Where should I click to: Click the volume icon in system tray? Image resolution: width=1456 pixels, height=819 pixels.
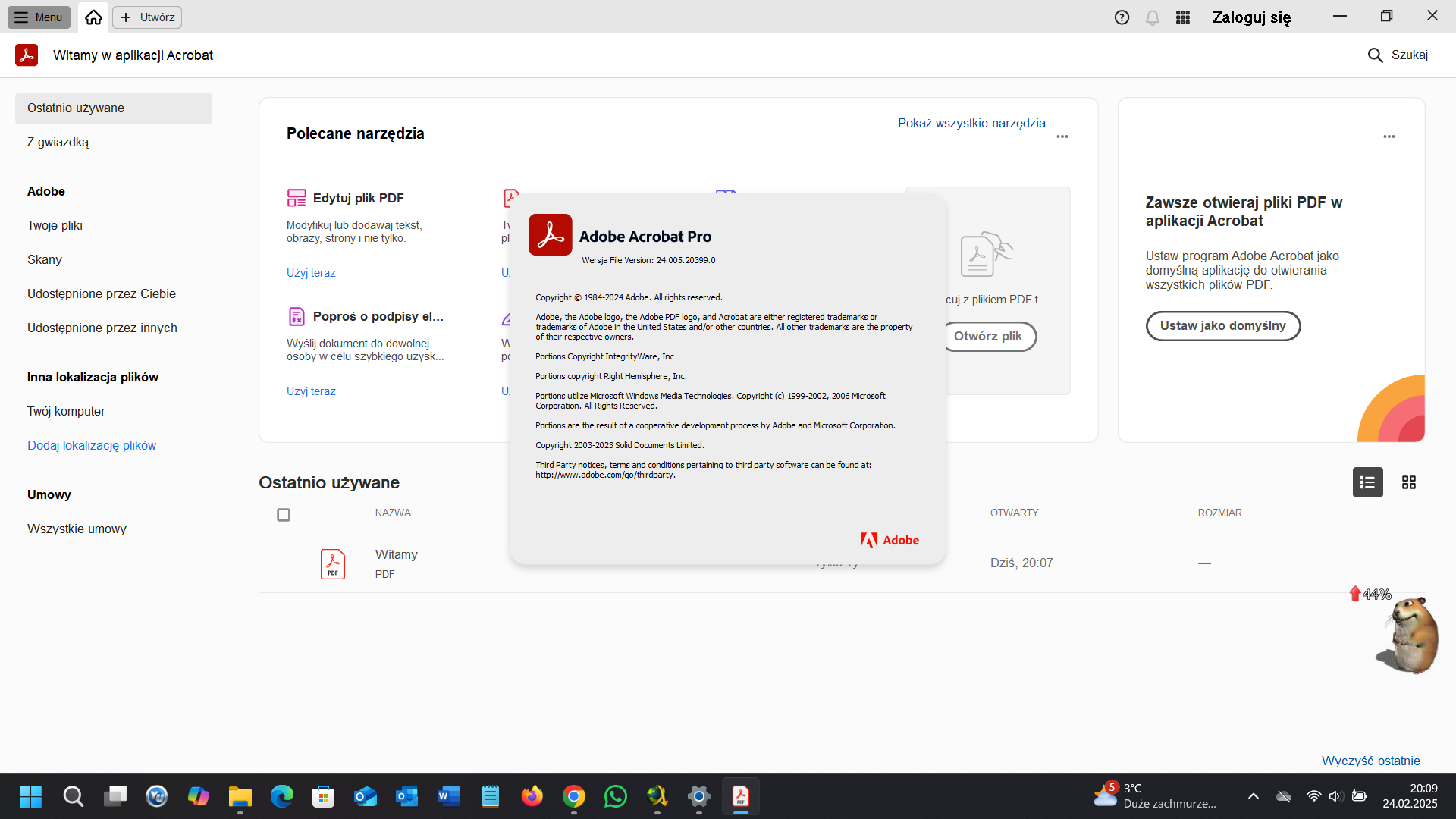(1336, 797)
